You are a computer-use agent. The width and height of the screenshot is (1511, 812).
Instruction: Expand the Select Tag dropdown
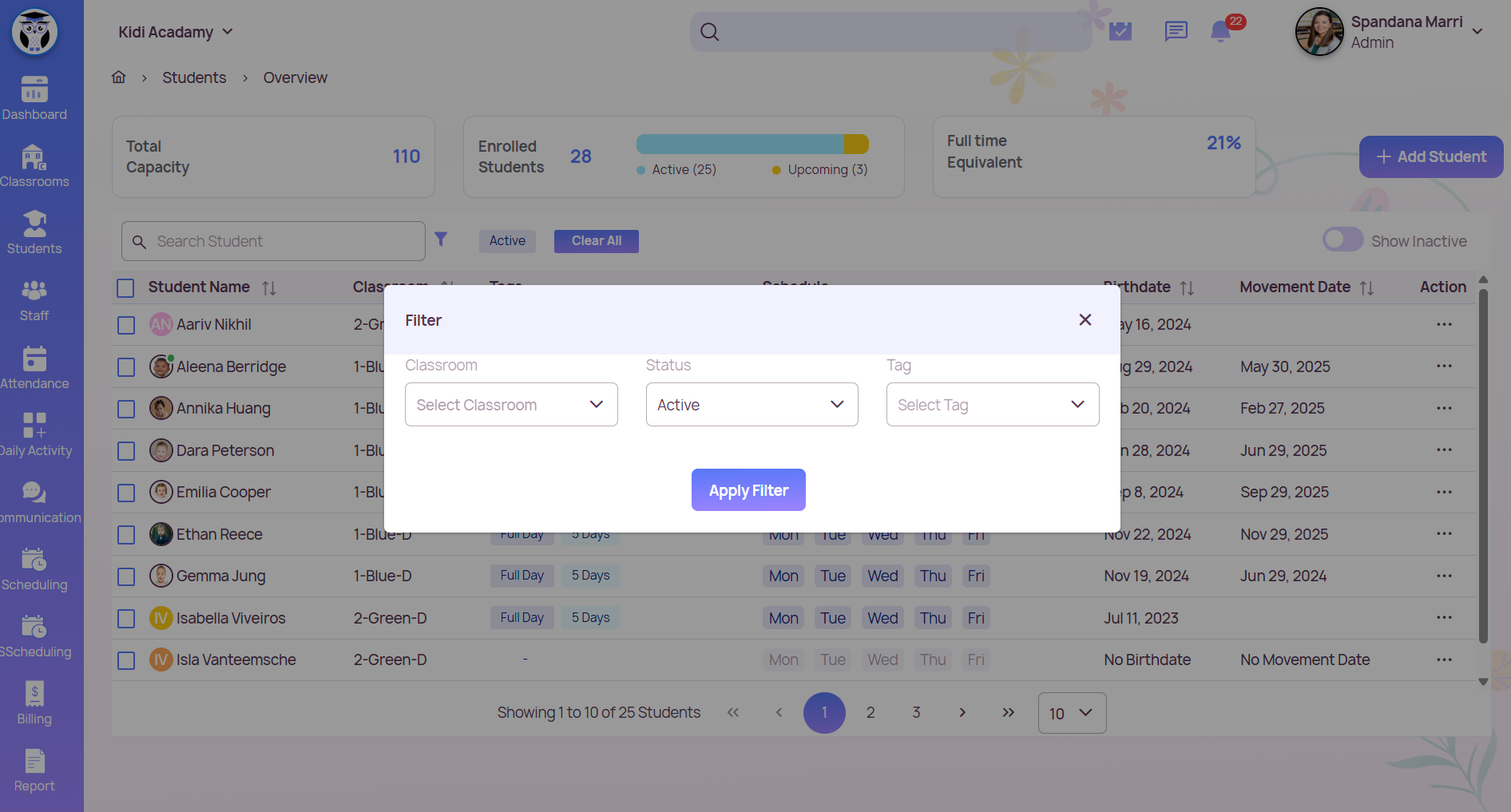(992, 405)
